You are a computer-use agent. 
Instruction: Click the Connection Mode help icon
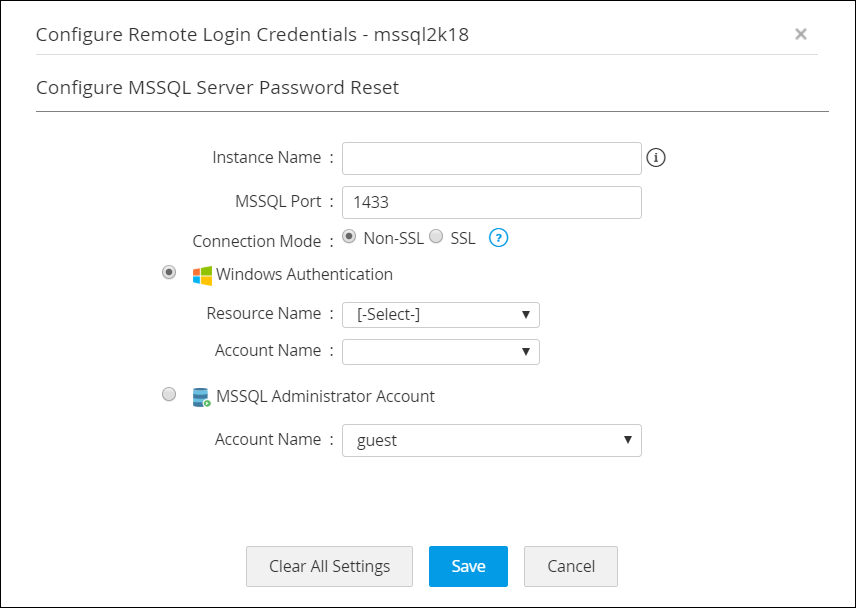coord(498,238)
